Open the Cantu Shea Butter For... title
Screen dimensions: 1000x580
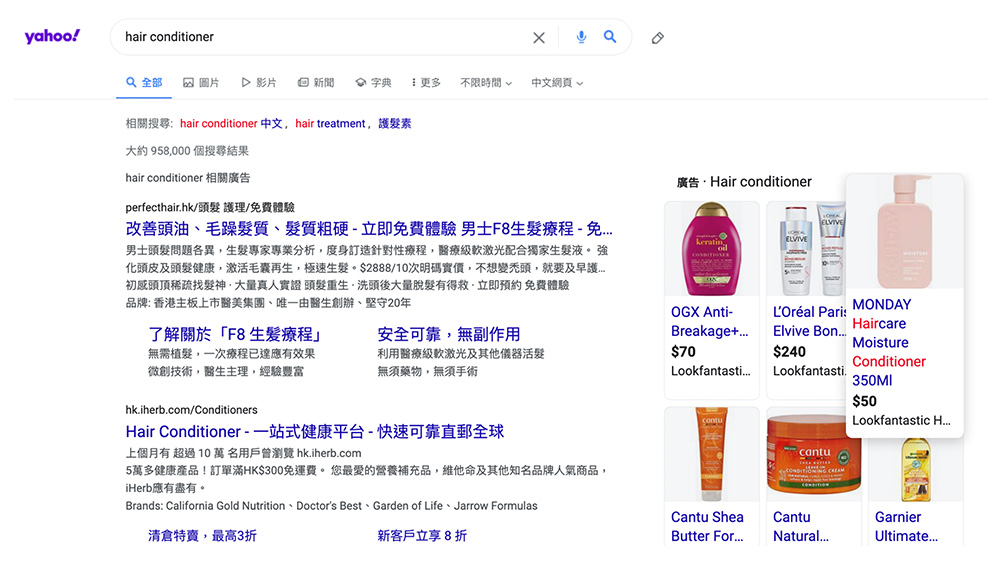pyautogui.click(x=707, y=526)
